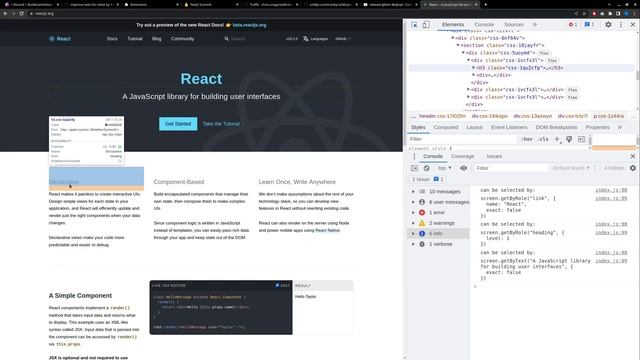The image size is (640, 360).
Task: Open the Community navigation link
Action: coord(182,39)
